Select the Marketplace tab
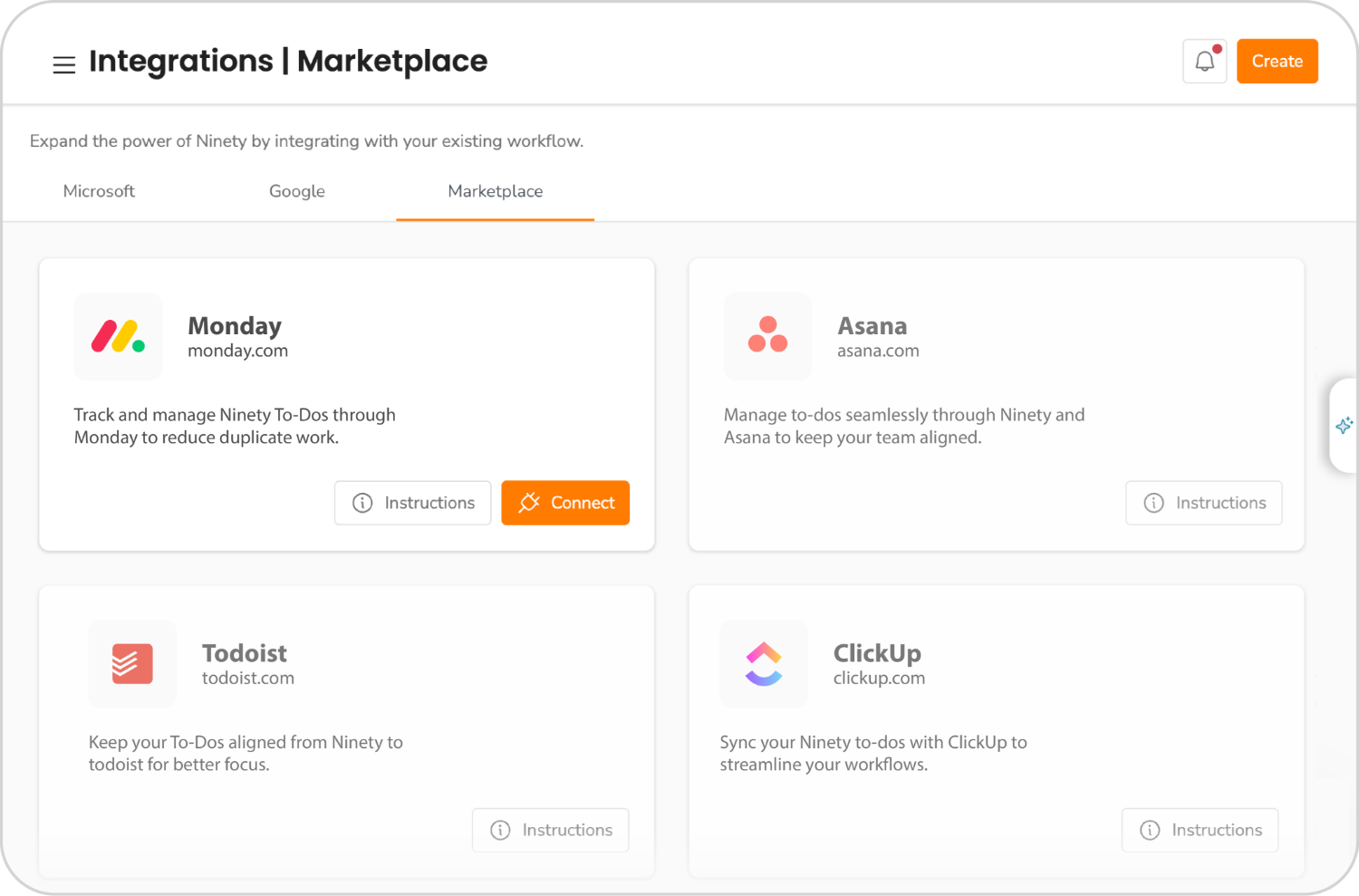Screen dimensions: 1359x896 [x=495, y=191]
